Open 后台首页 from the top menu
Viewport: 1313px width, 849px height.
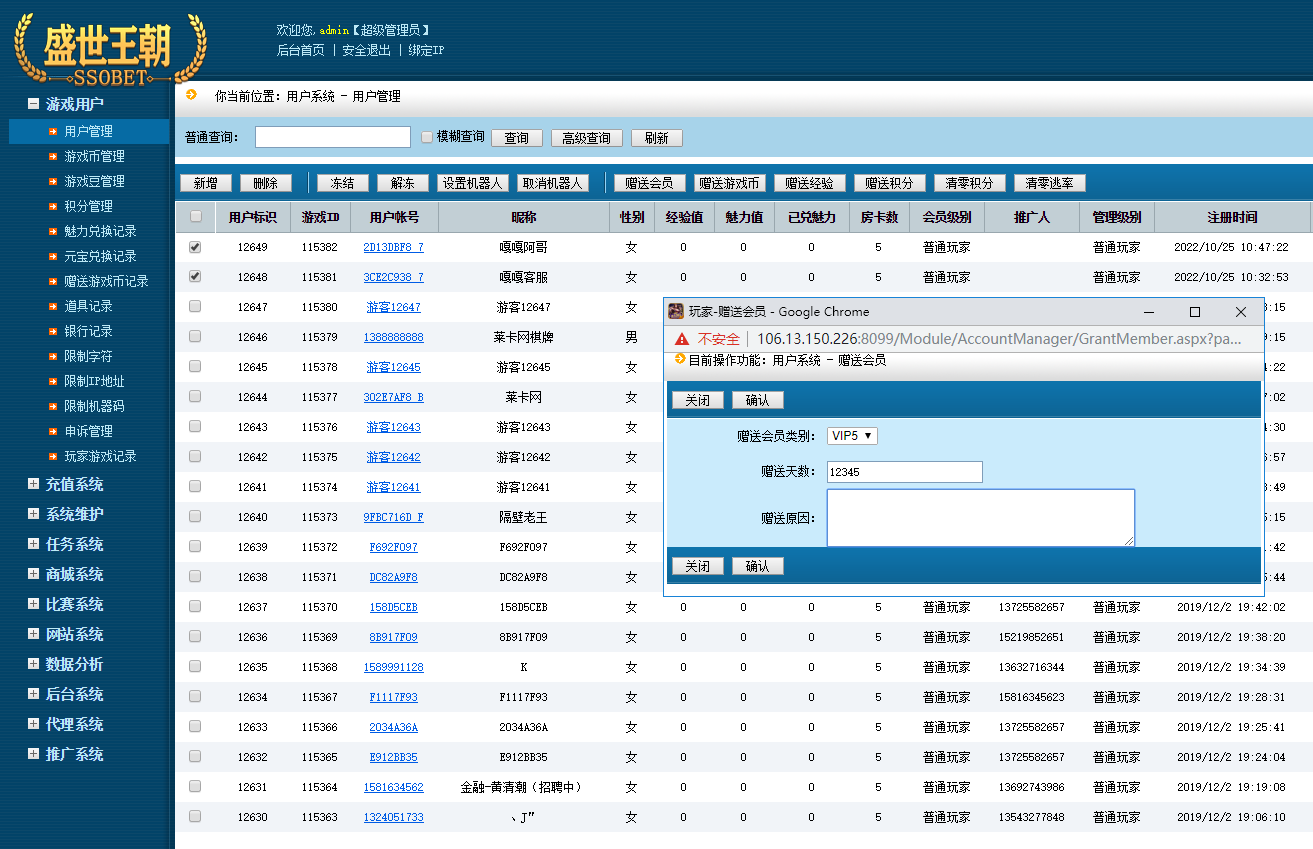click(x=300, y=48)
